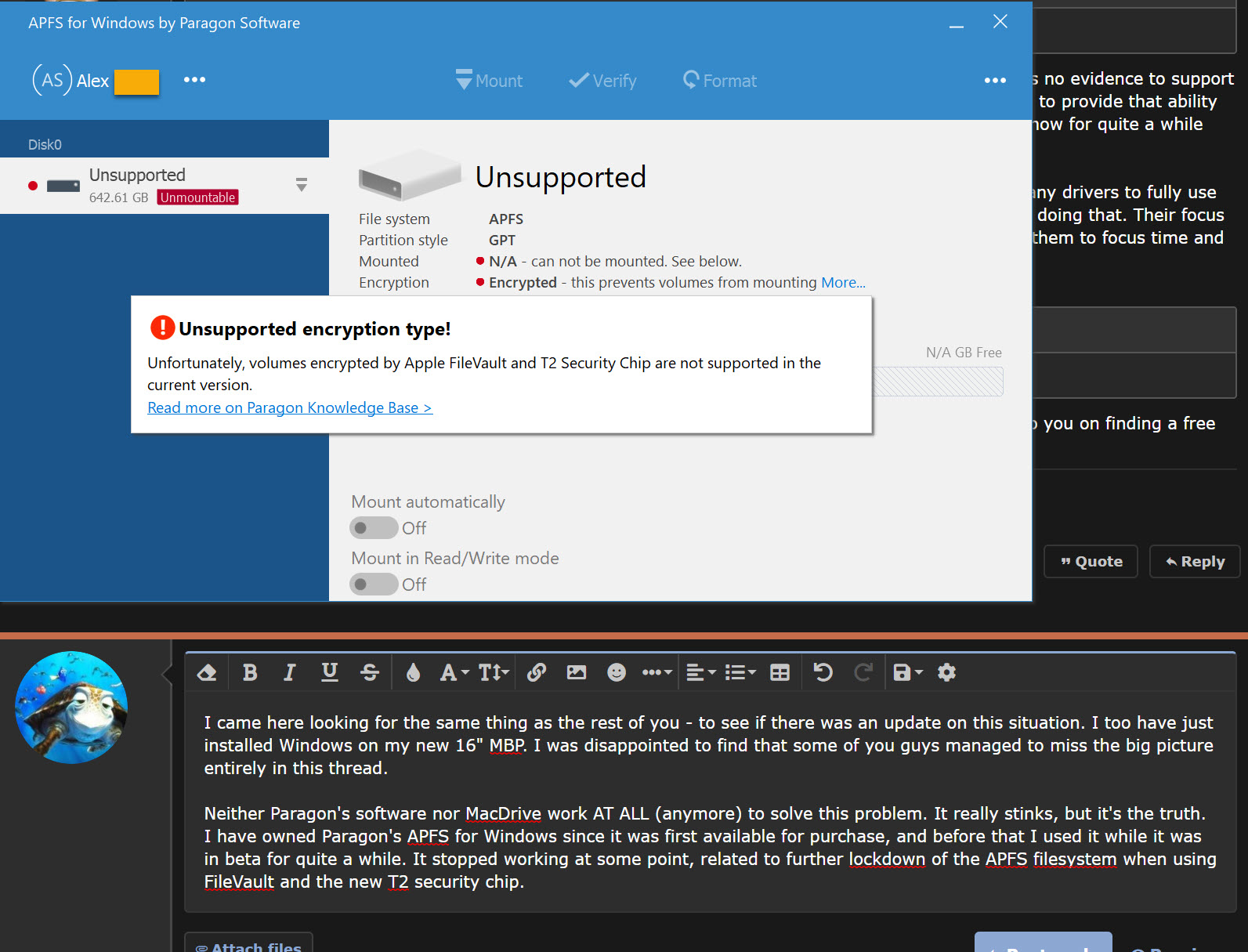
Task: Click into the reply text editor area
Action: click(710, 802)
